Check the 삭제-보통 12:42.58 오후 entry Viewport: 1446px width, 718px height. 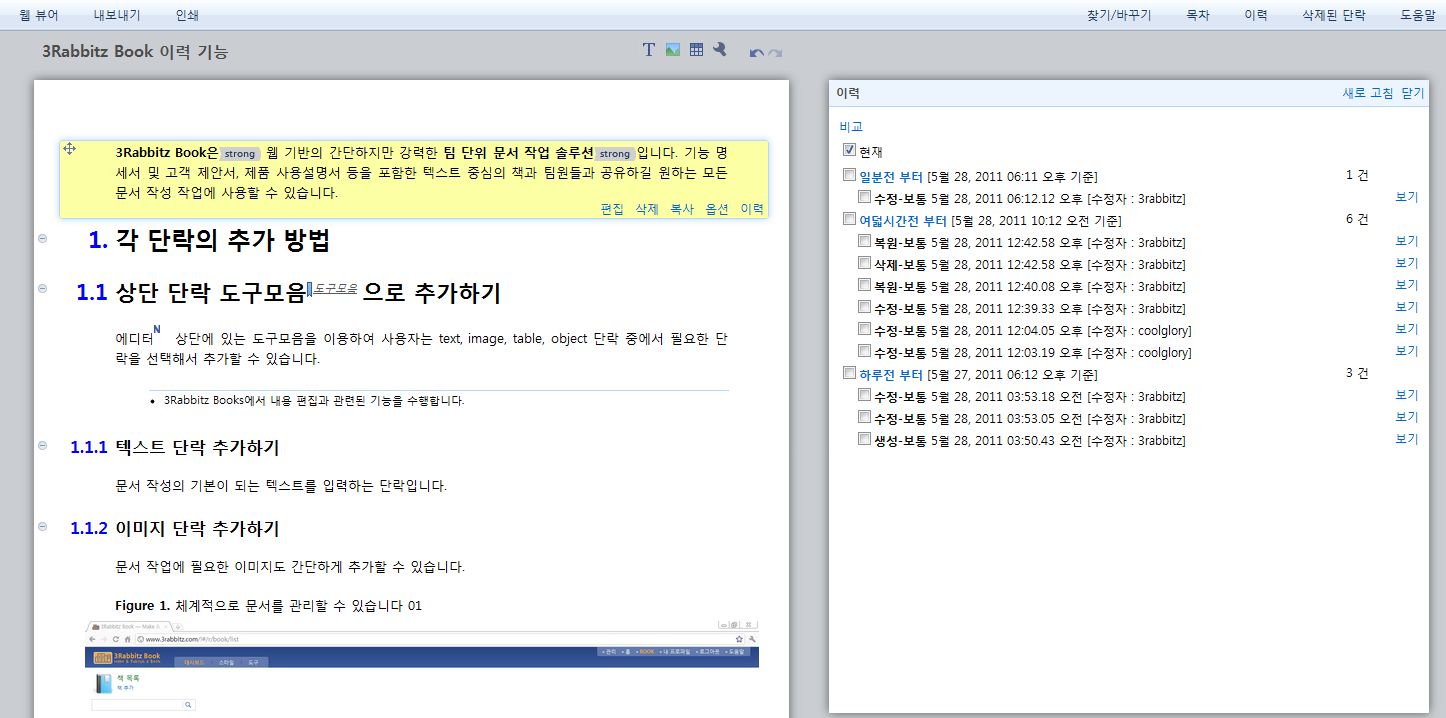[x=865, y=263]
